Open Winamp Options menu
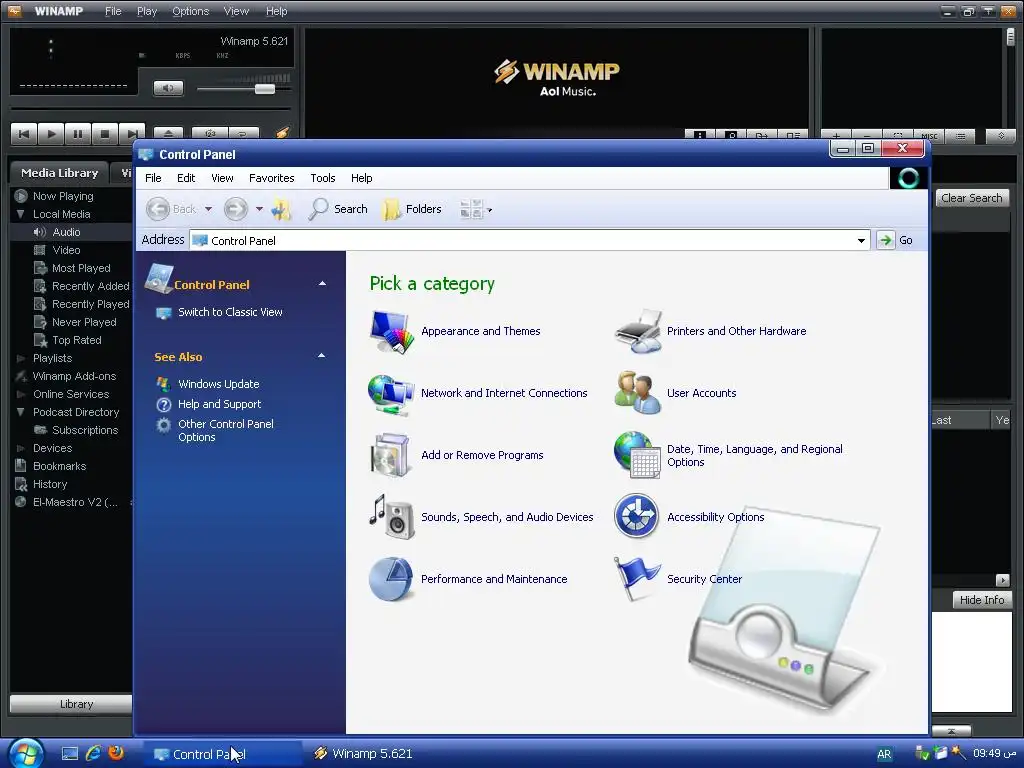This screenshot has width=1024, height=768. click(x=190, y=11)
